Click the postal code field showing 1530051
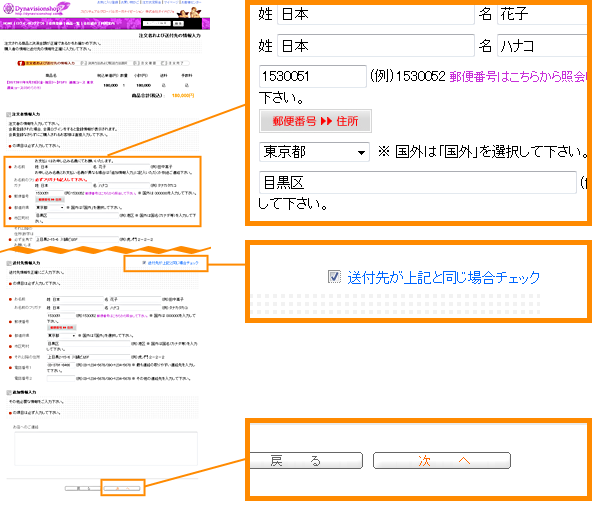 [x=312, y=76]
